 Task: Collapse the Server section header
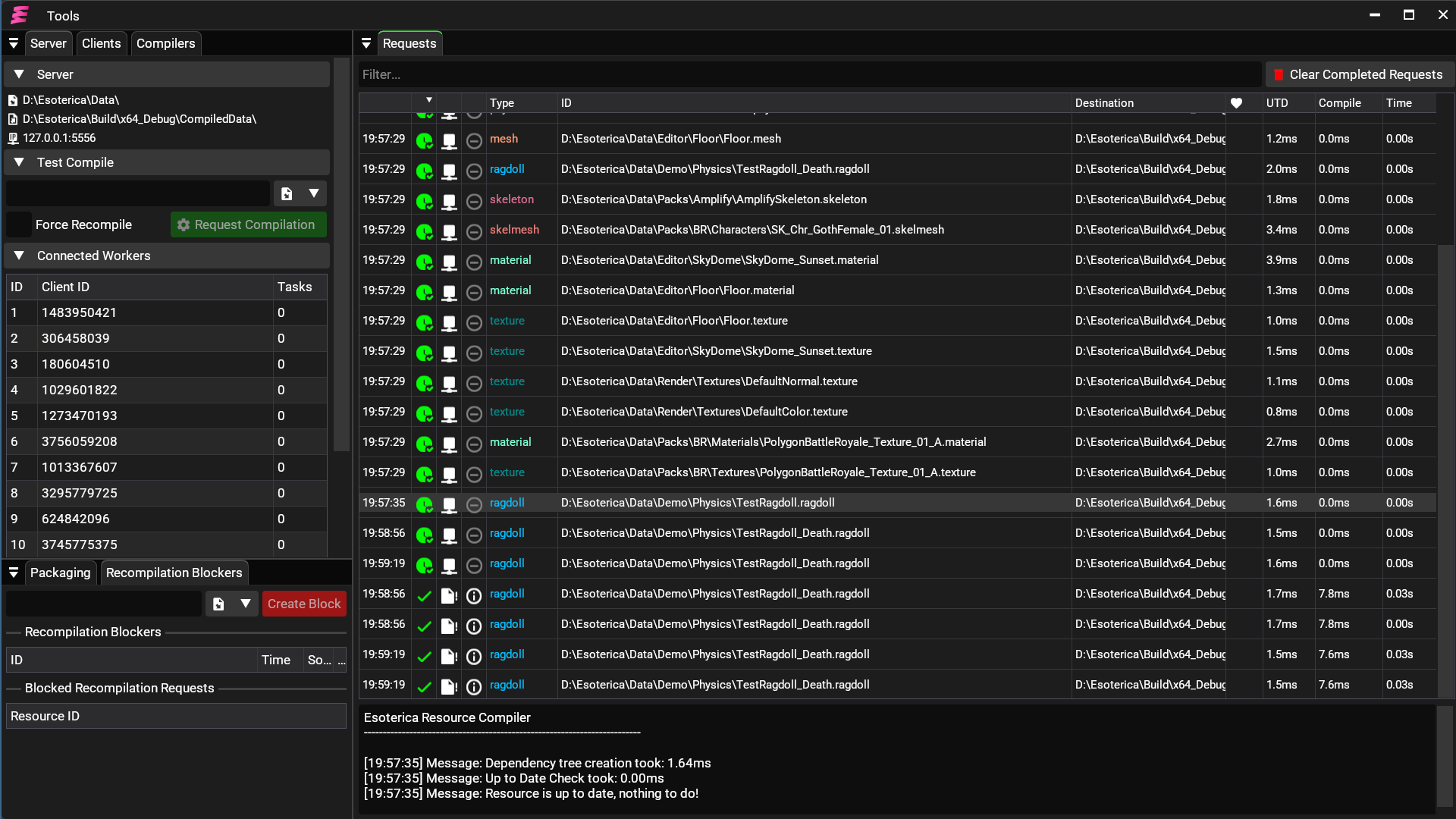pyautogui.click(x=167, y=74)
